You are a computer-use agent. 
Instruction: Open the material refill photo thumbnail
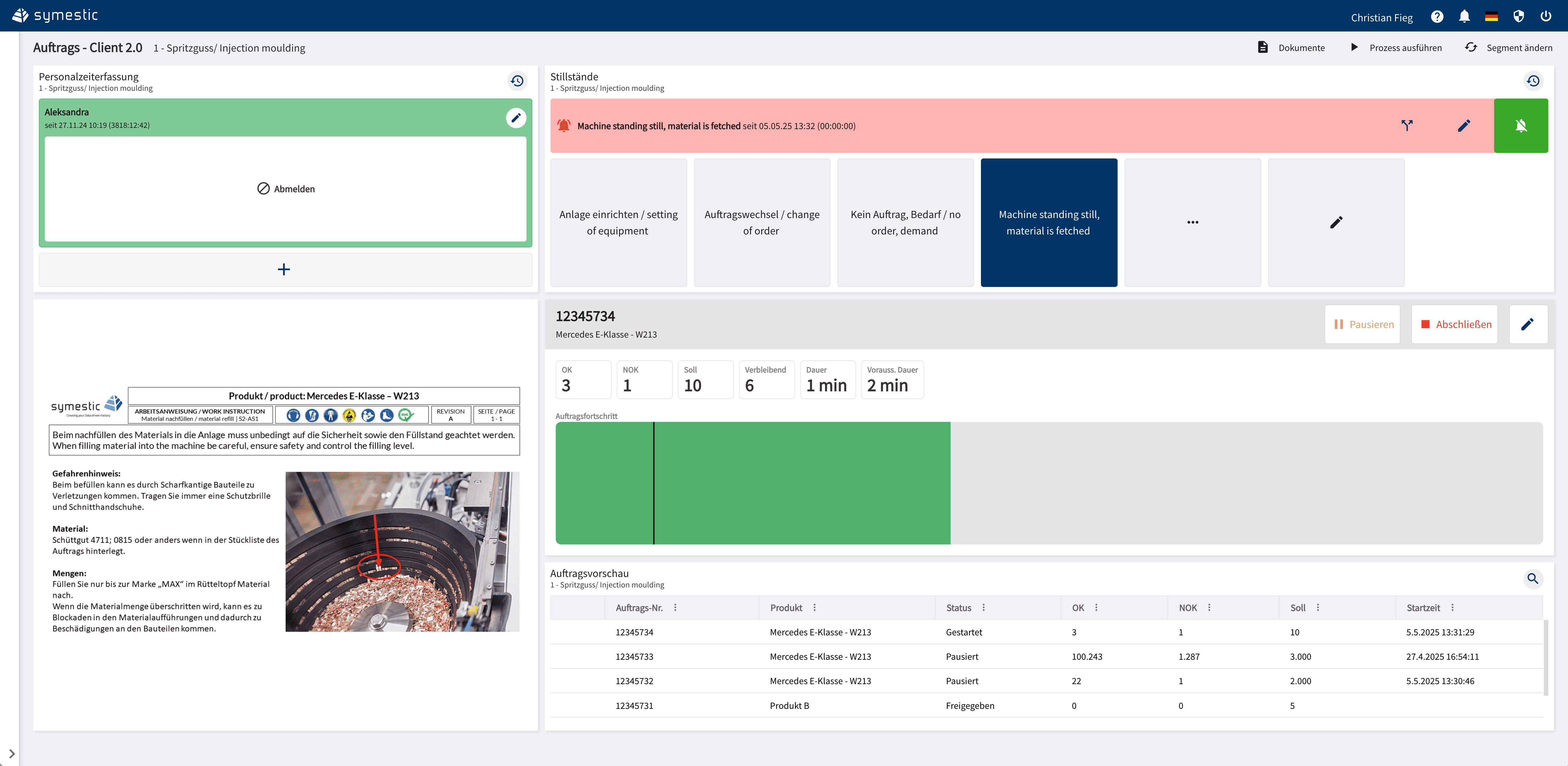pyautogui.click(x=402, y=552)
